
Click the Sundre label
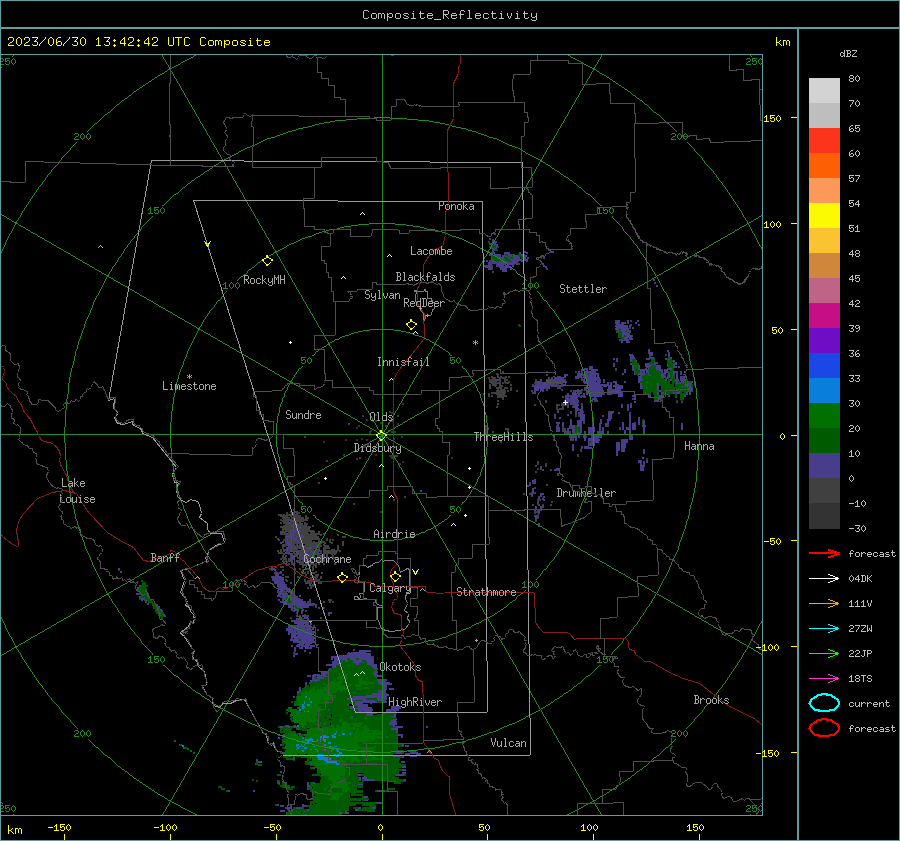[303, 414]
